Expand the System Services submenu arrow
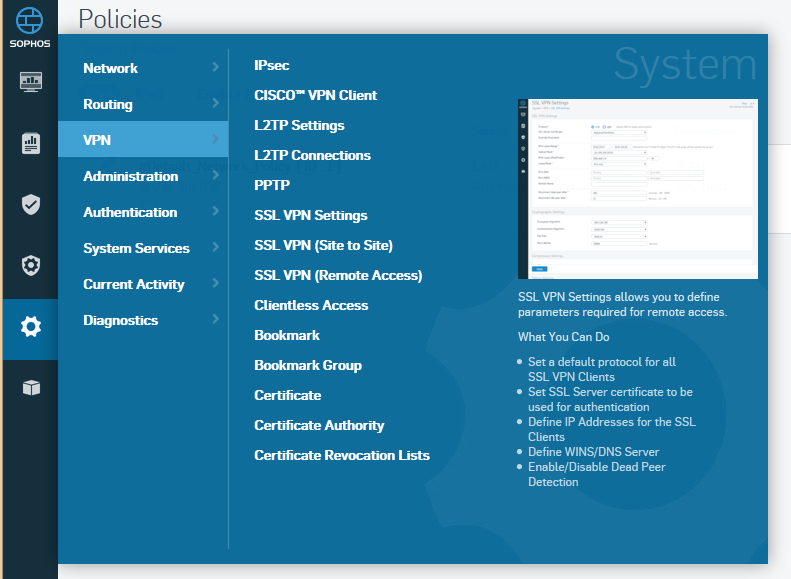This screenshot has height=579, width=791. (216, 247)
